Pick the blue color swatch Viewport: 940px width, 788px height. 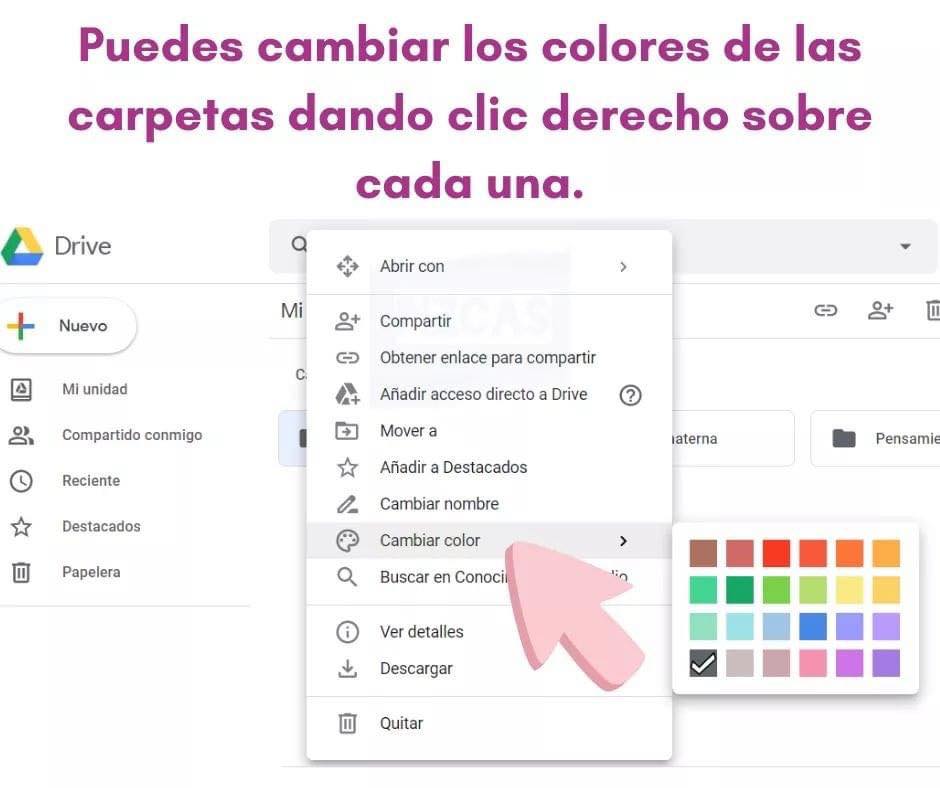(812, 626)
